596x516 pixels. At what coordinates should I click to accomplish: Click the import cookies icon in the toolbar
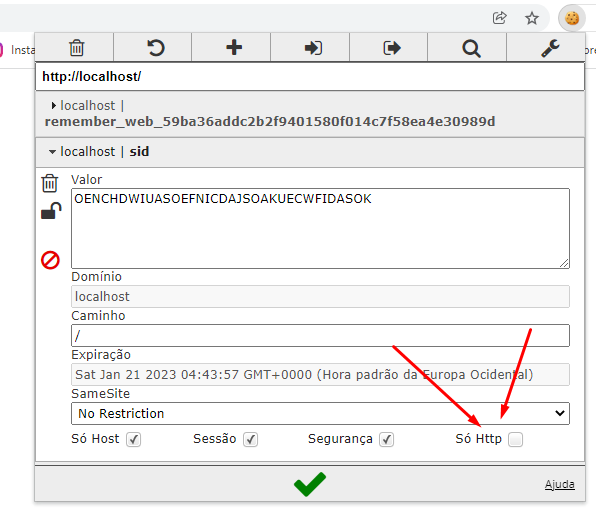coord(313,48)
